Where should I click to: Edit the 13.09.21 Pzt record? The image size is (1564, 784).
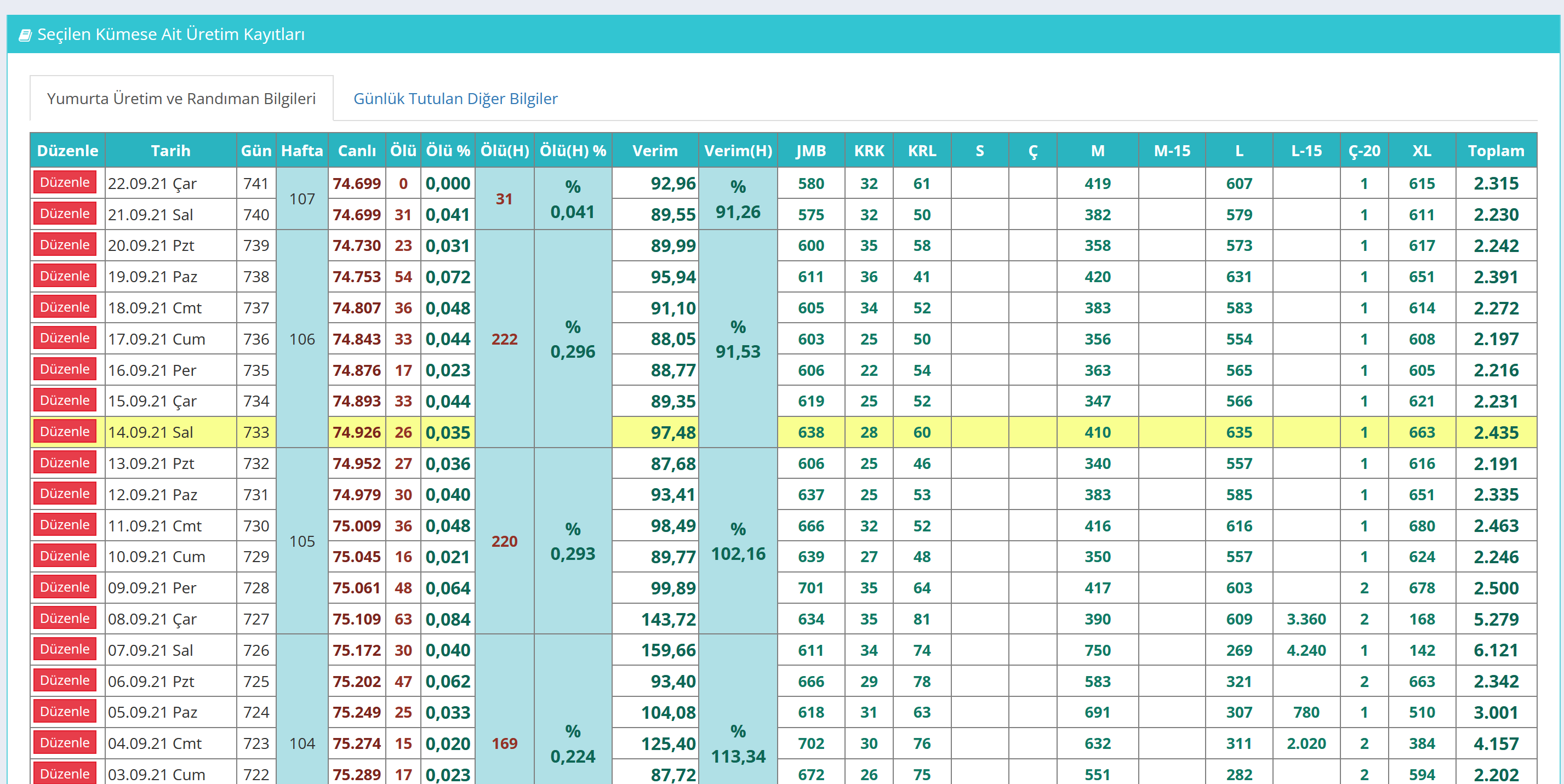point(65,462)
